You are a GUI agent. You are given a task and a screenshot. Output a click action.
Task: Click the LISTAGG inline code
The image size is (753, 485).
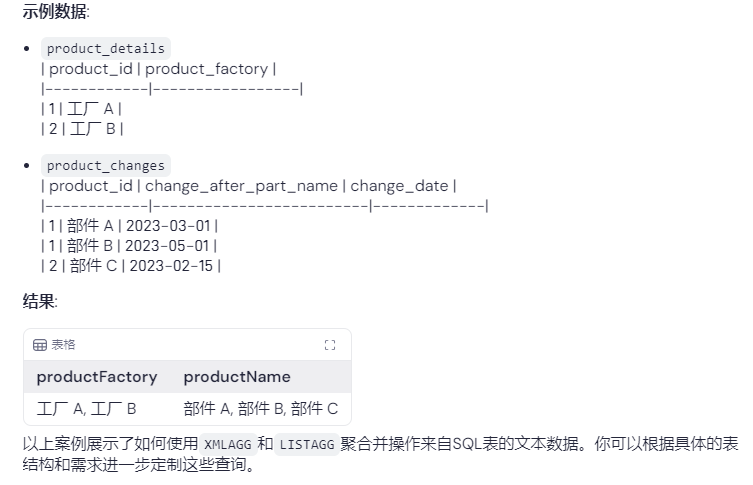click(307, 444)
